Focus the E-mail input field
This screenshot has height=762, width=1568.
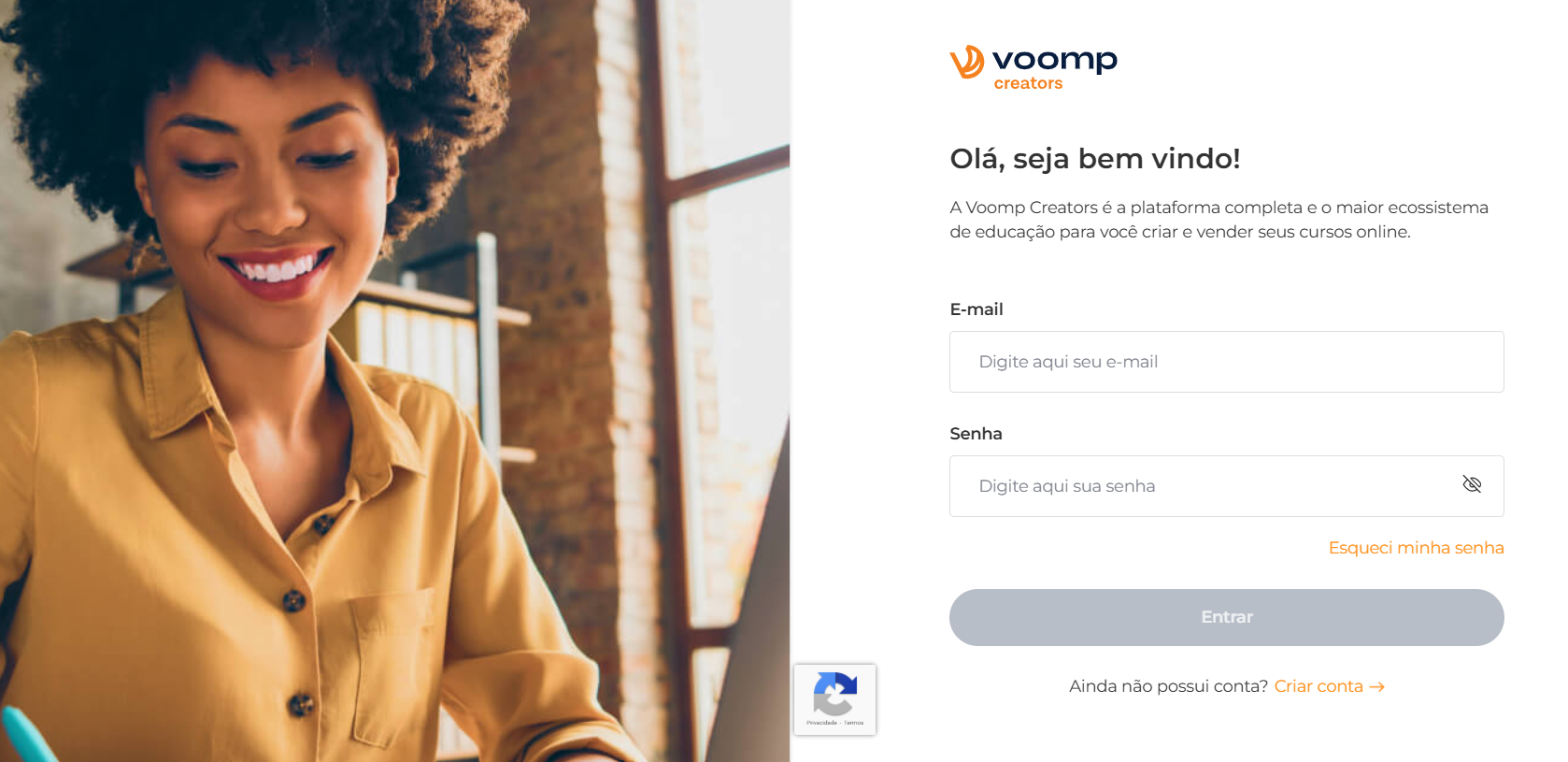1226,362
